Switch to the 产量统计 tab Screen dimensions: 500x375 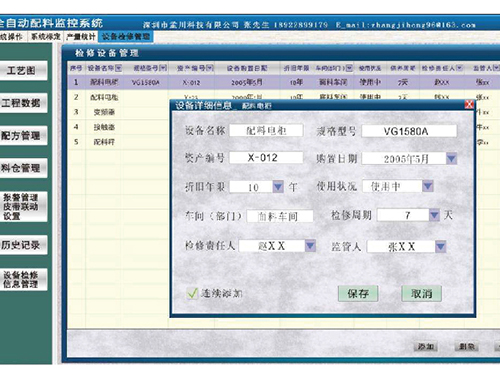point(80,37)
